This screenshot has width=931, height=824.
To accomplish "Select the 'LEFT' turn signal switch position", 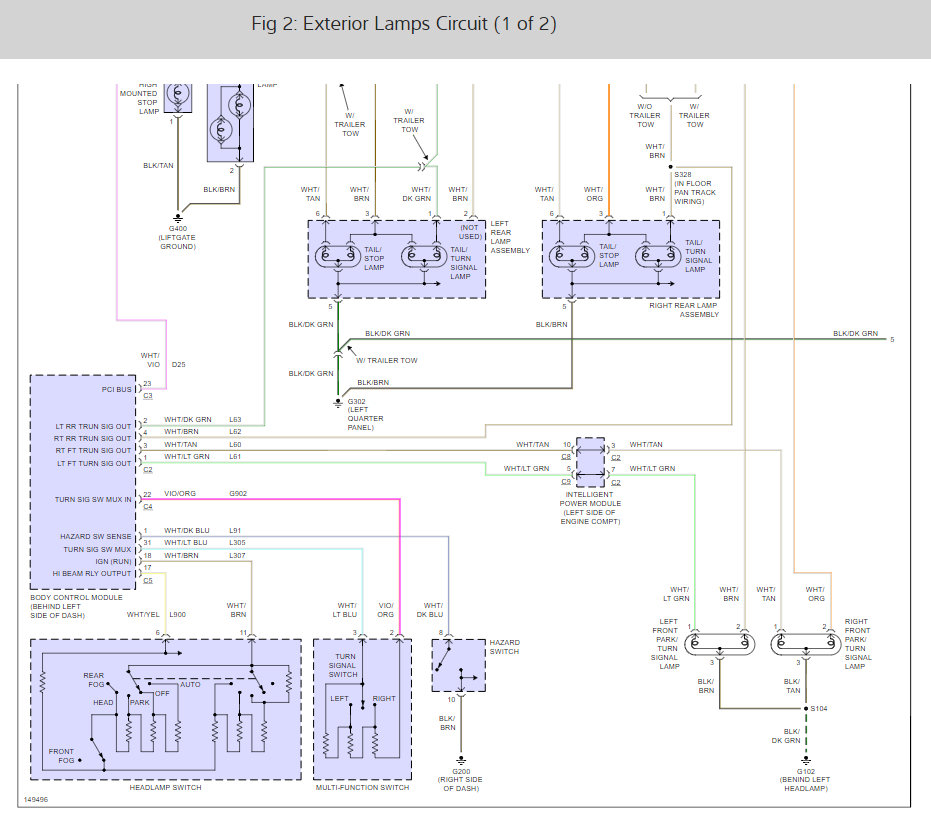I will click(x=339, y=698).
